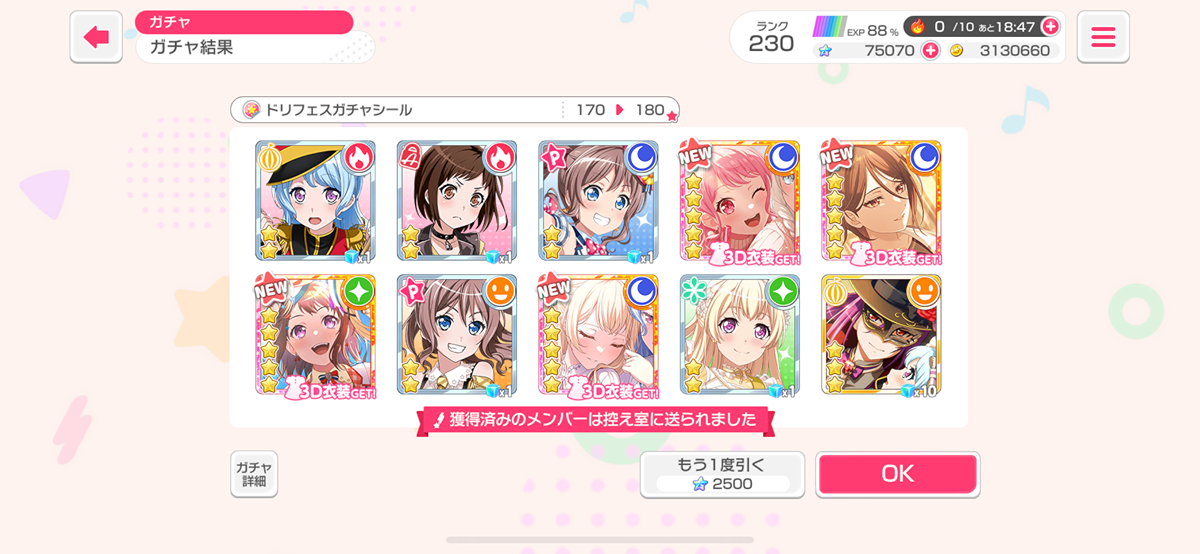The width and height of the screenshot is (1200, 554).
Task: Select the NEW long brown-haired girl card
Action: 881,201
